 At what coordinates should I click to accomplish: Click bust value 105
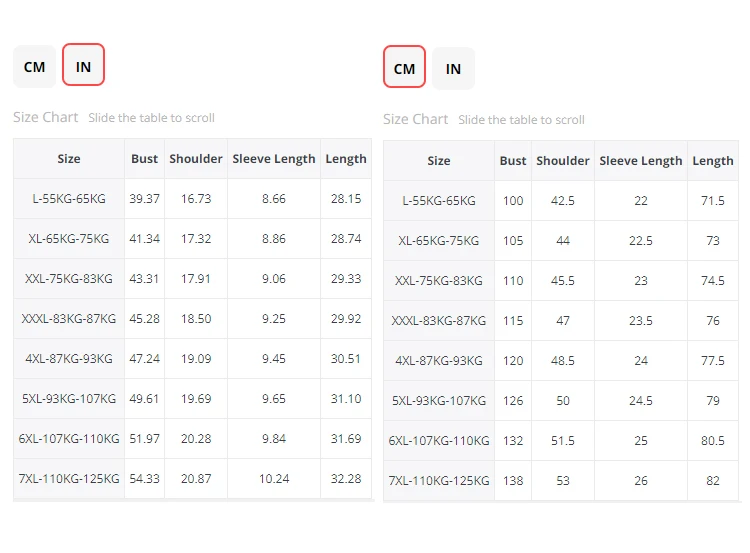click(x=513, y=241)
